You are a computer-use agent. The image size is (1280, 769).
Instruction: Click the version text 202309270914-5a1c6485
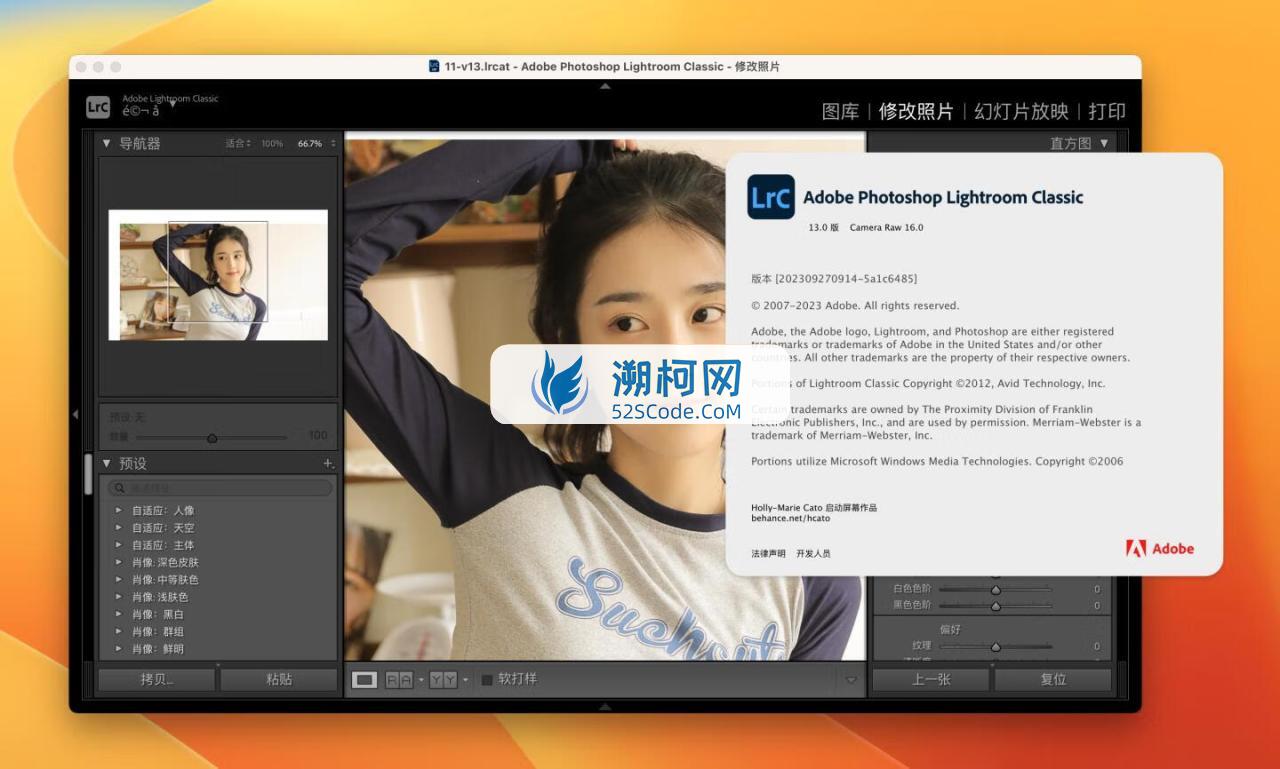tap(846, 278)
